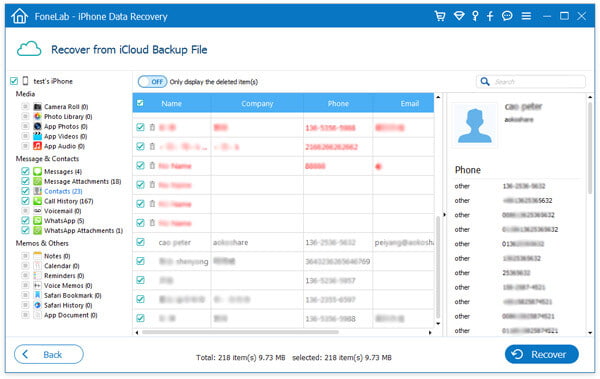Open the Facebook icon

(x=490, y=16)
